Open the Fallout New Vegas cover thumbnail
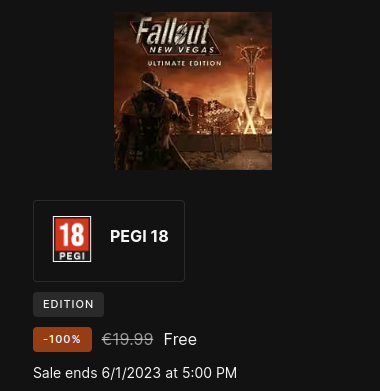This screenshot has width=380, height=391. pyautogui.click(x=193, y=91)
